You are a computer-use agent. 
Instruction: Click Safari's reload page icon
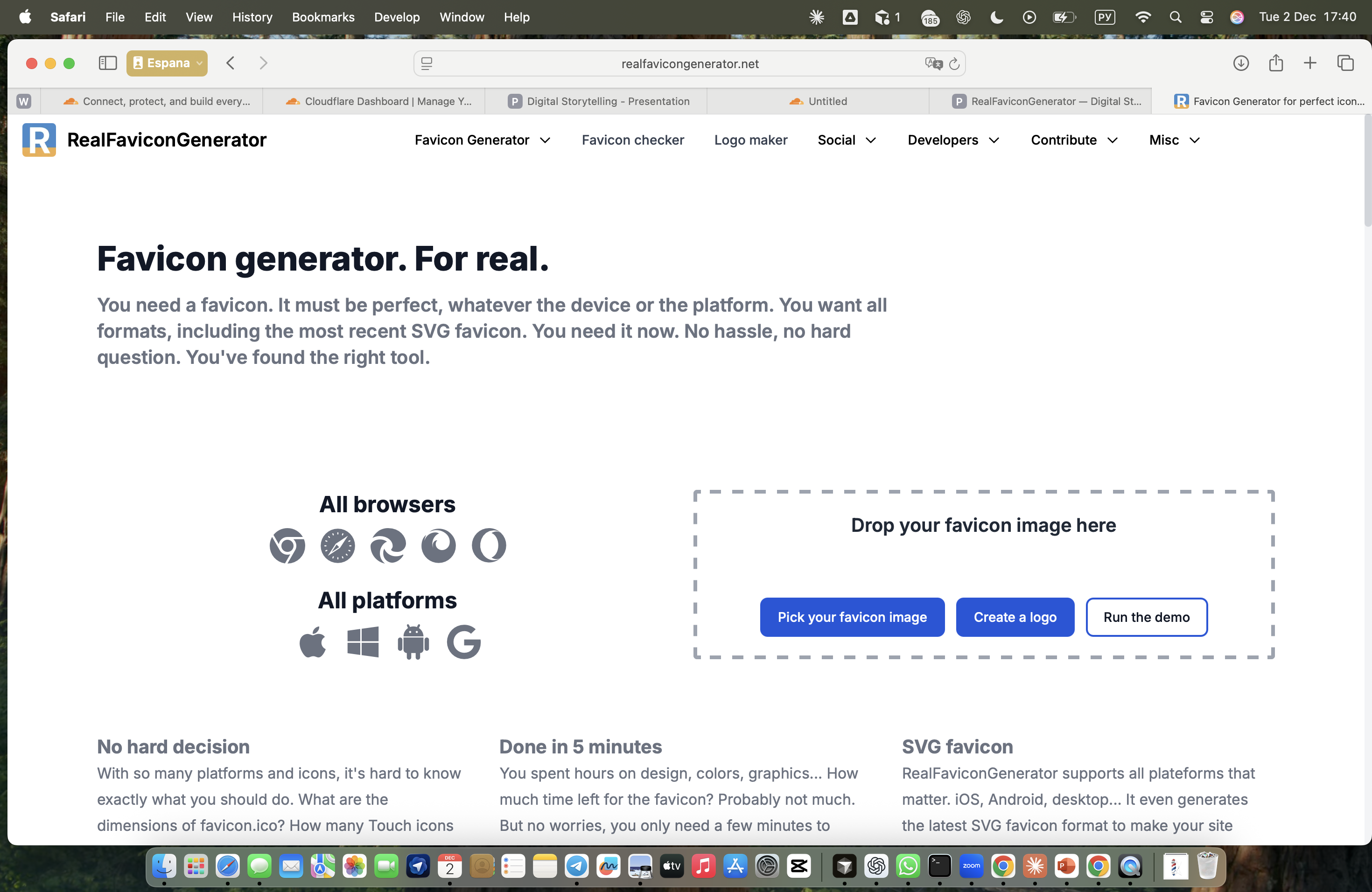(954, 63)
